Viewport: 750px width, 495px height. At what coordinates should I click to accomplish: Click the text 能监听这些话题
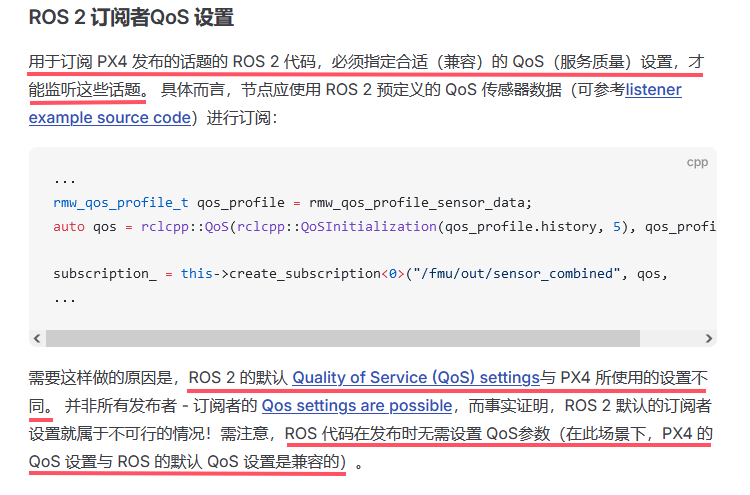(85, 90)
